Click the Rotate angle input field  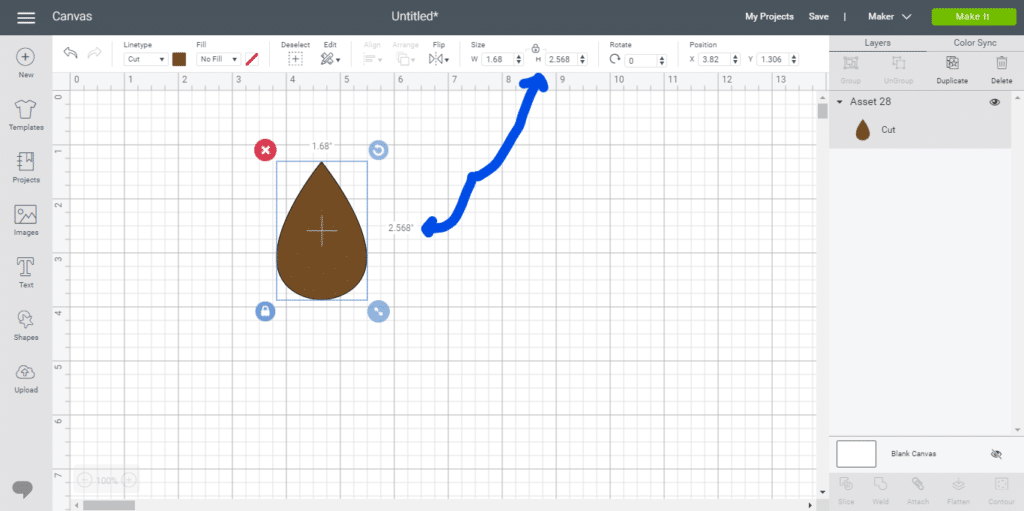pos(641,61)
